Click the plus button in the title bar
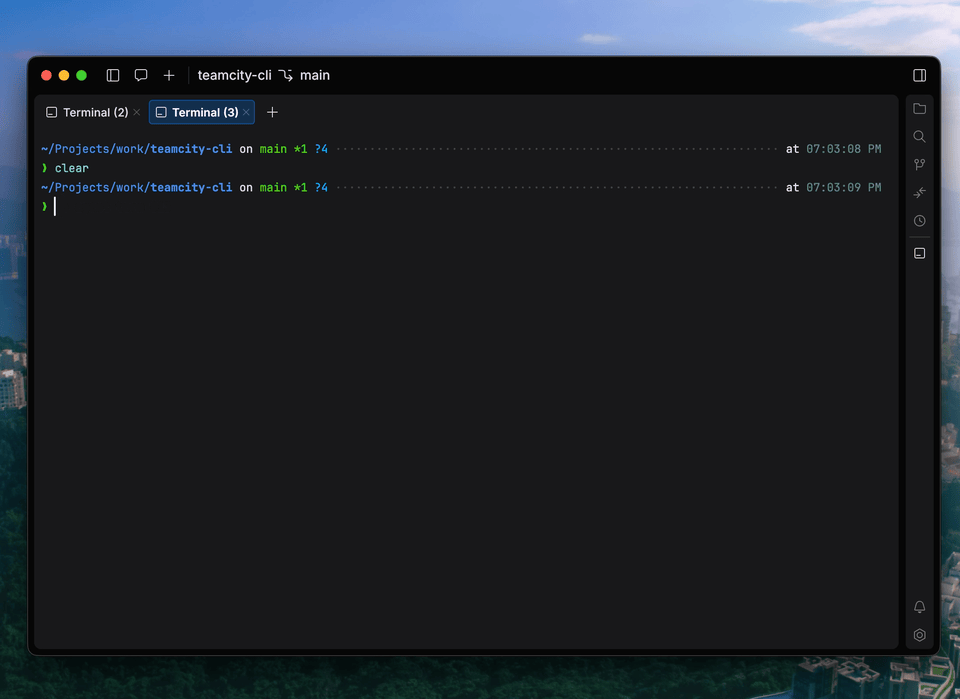 (x=169, y=75)
